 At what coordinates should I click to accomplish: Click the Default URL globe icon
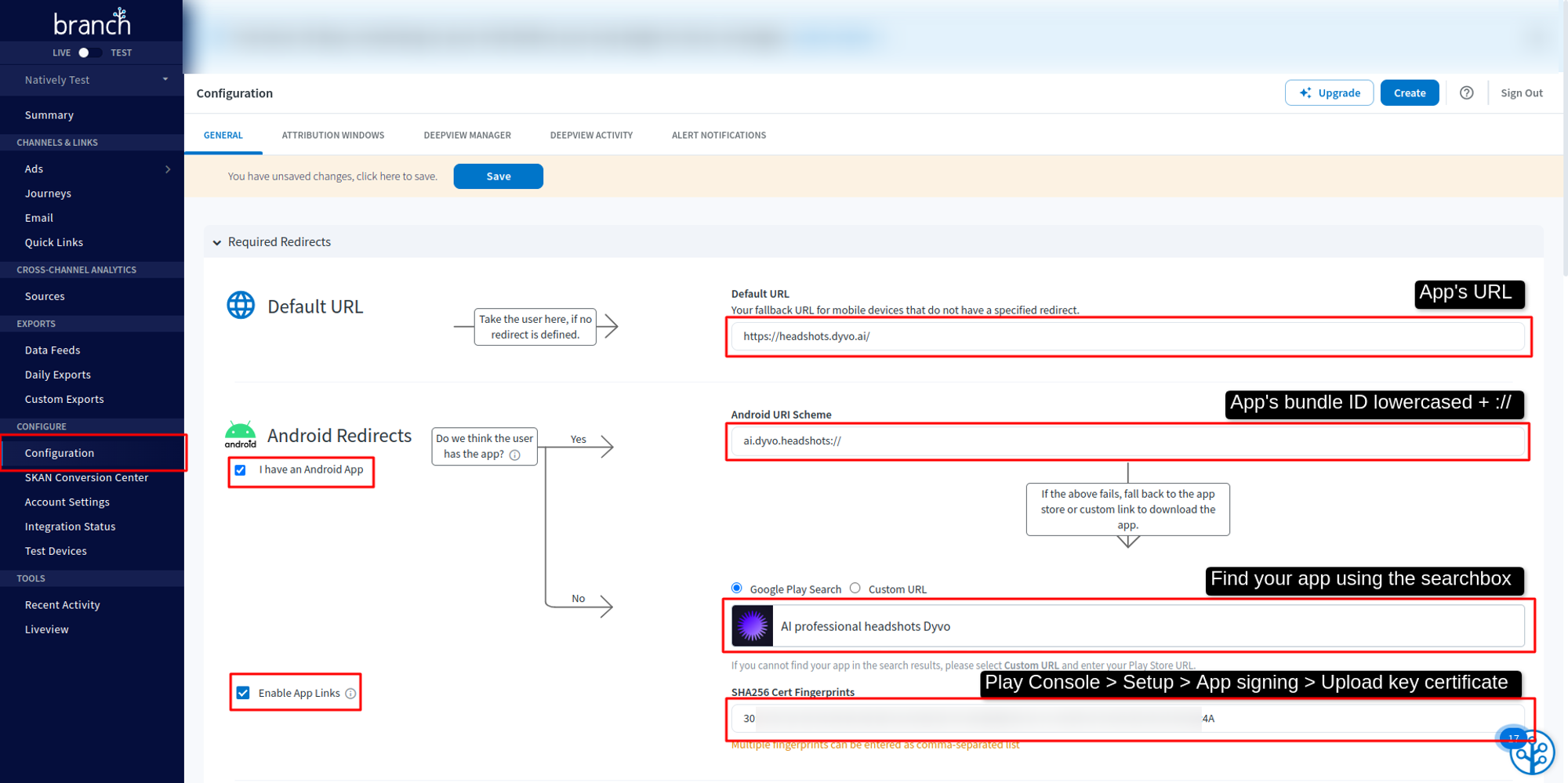click(x=241, y=306)
